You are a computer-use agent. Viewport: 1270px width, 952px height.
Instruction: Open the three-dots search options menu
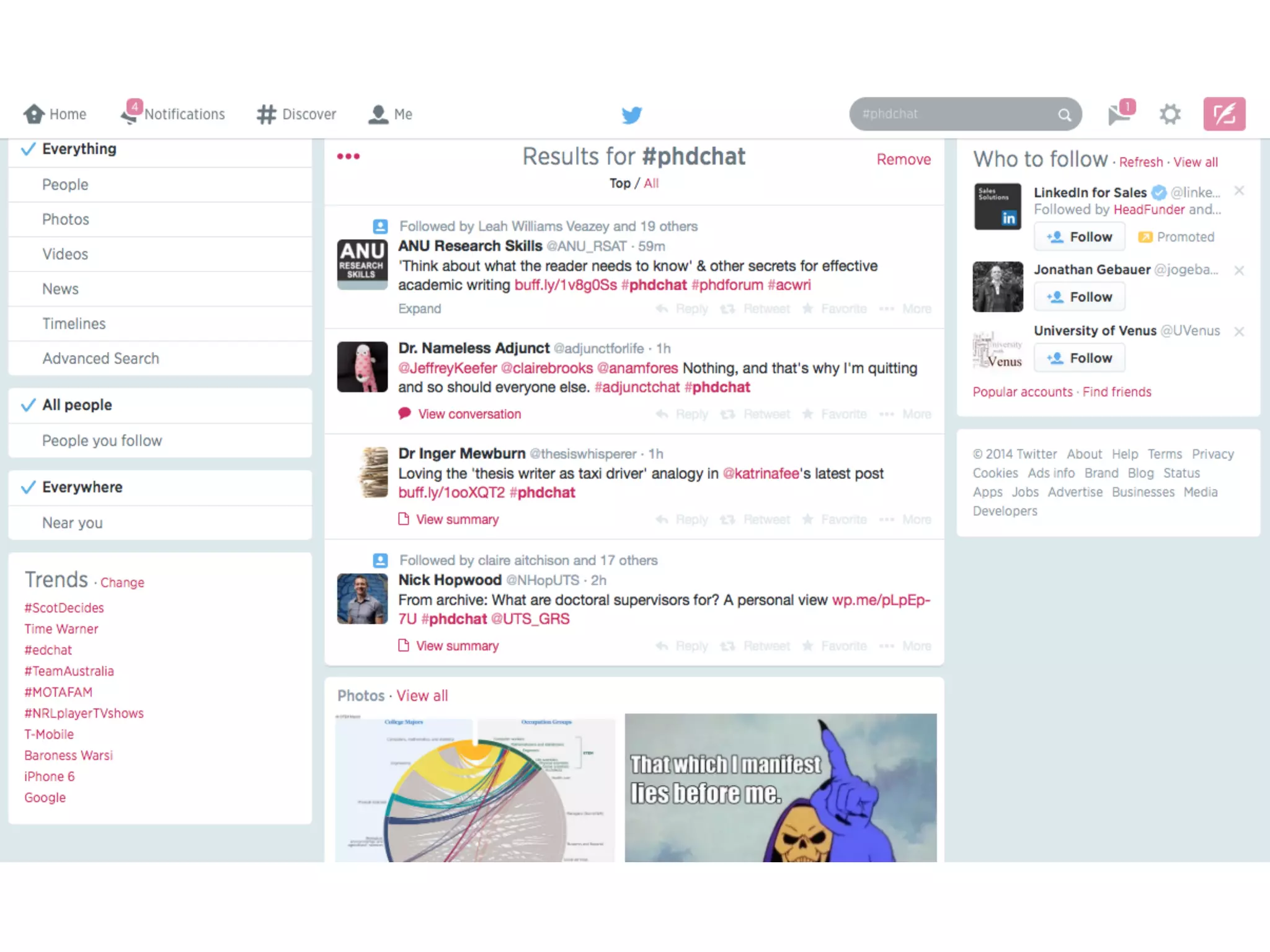tap(348, 156)
